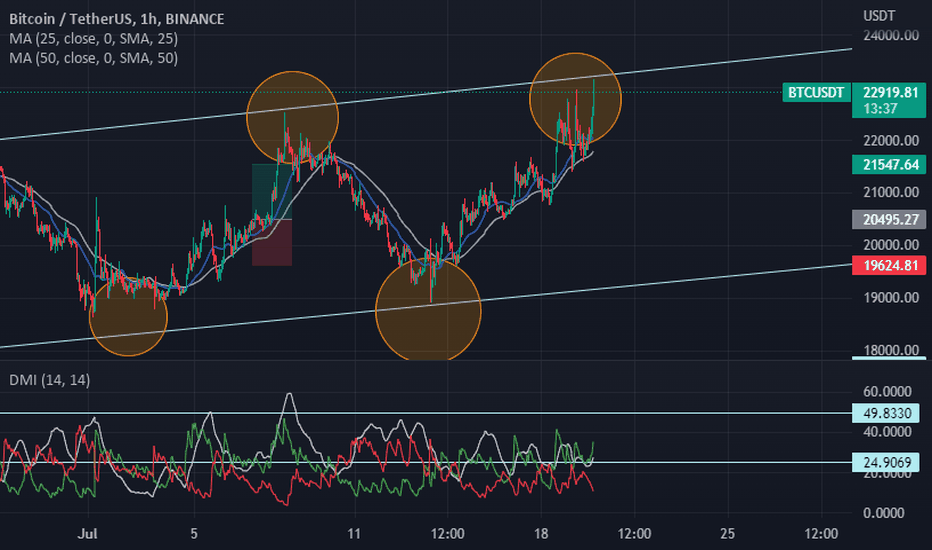Click the USDT currency label on price axis
The height and width of the screenshot is (550, 932).
point(879,15)
